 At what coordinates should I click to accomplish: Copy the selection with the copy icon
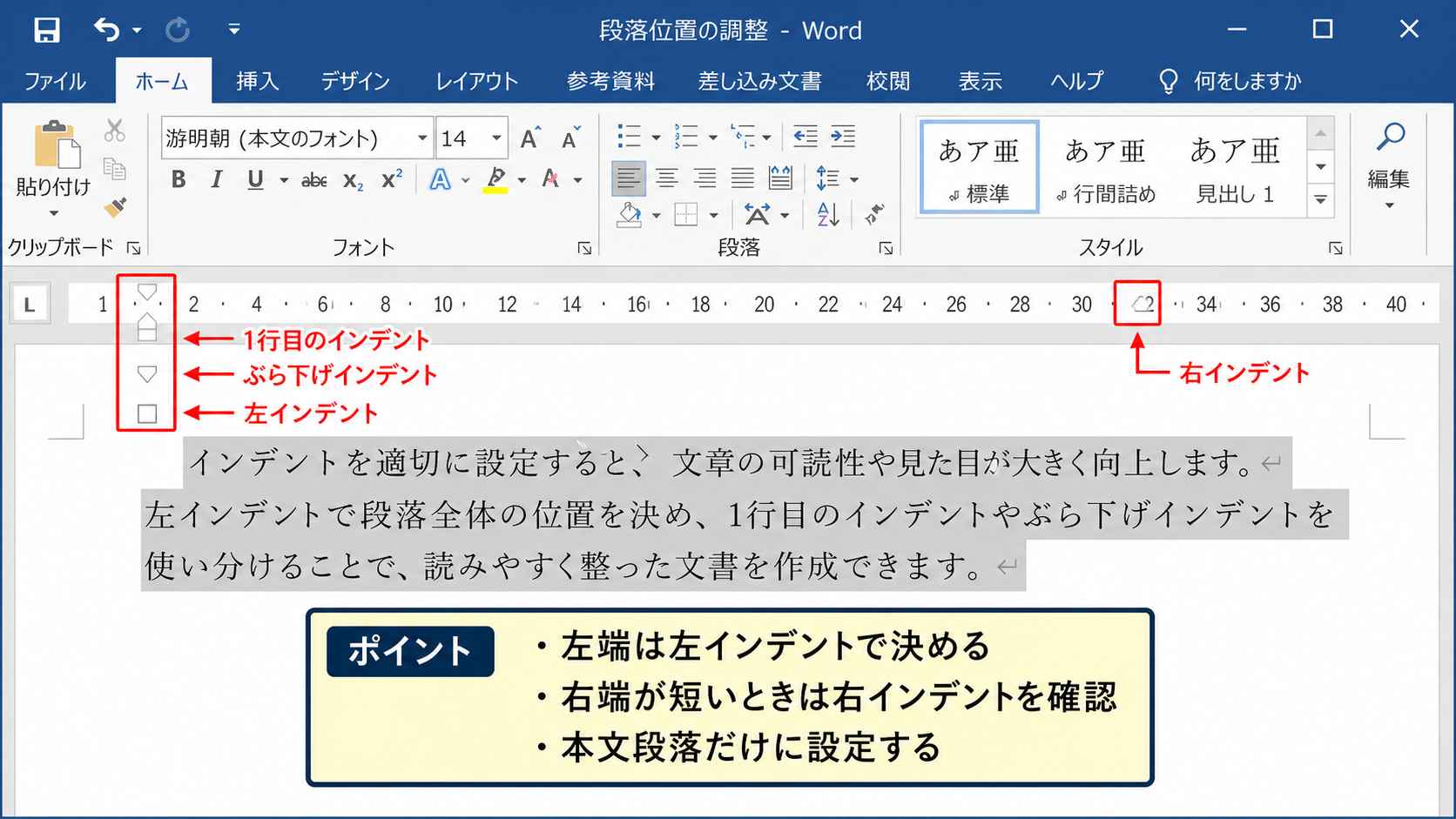114,169
